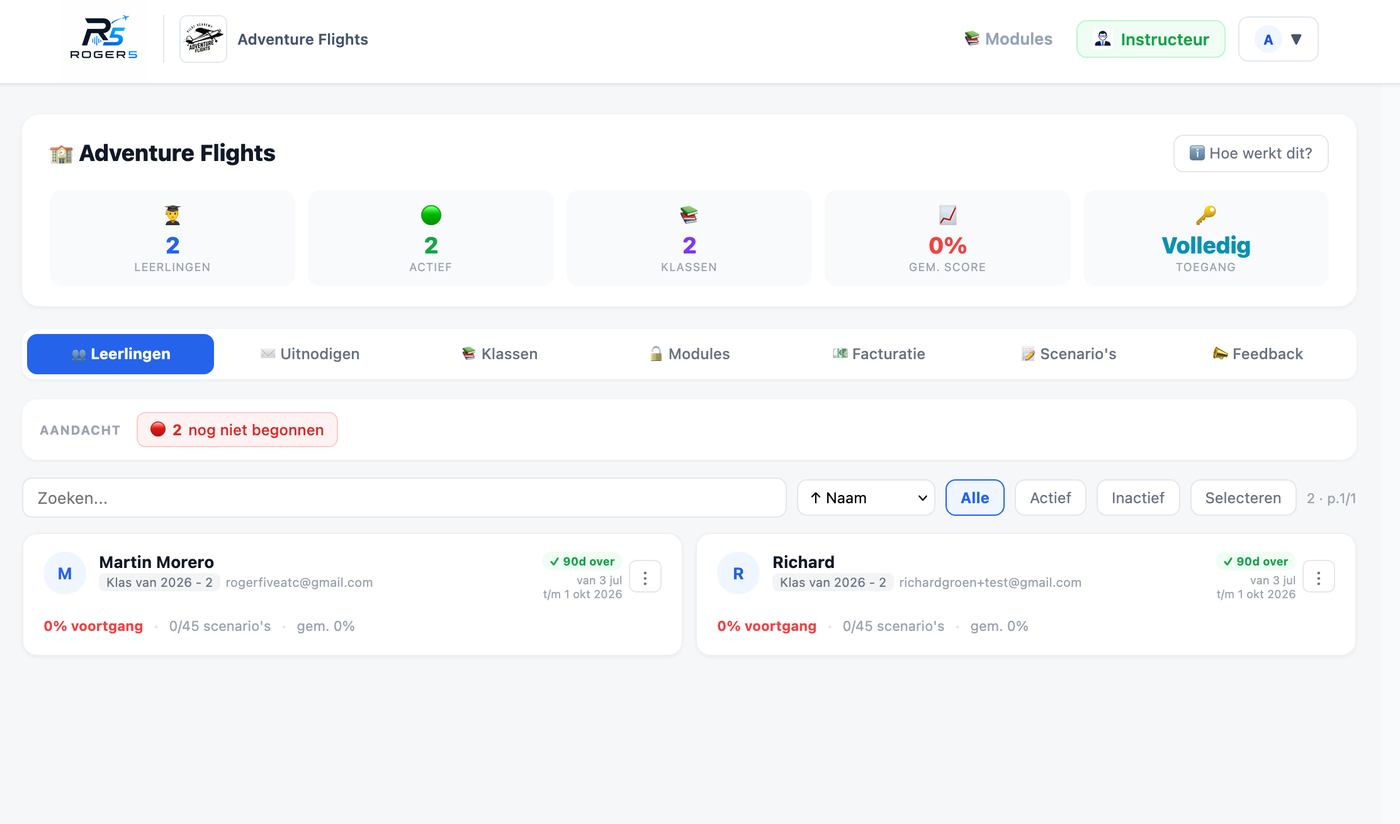Filter students by Inactief

tap(1138, 498)
